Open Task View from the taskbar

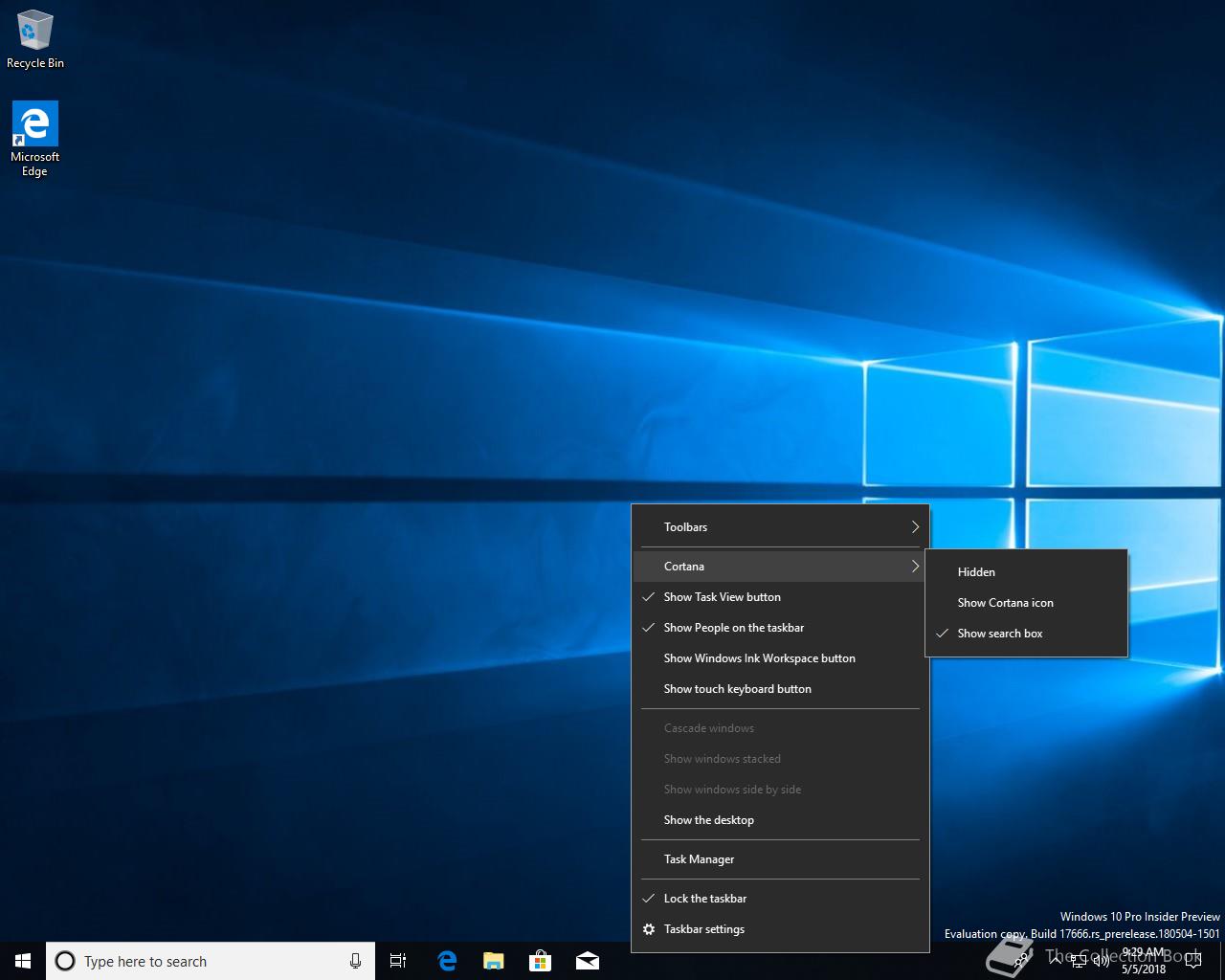coord(398,961)
